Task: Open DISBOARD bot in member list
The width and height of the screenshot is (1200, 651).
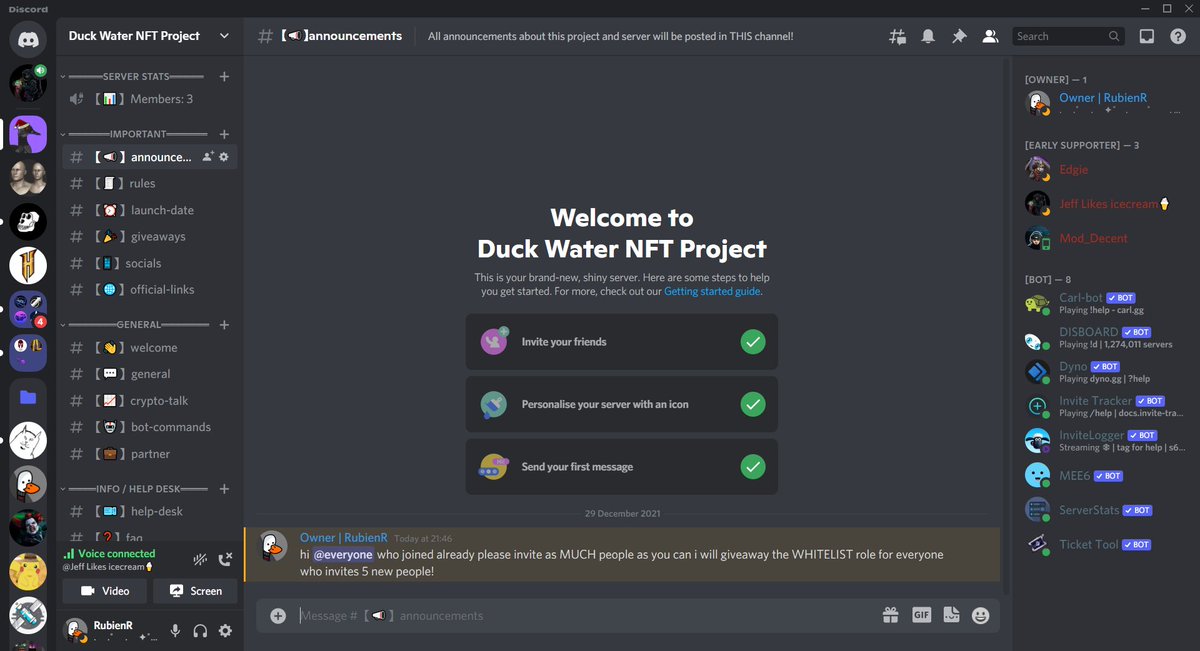Action: [1105, 338]
